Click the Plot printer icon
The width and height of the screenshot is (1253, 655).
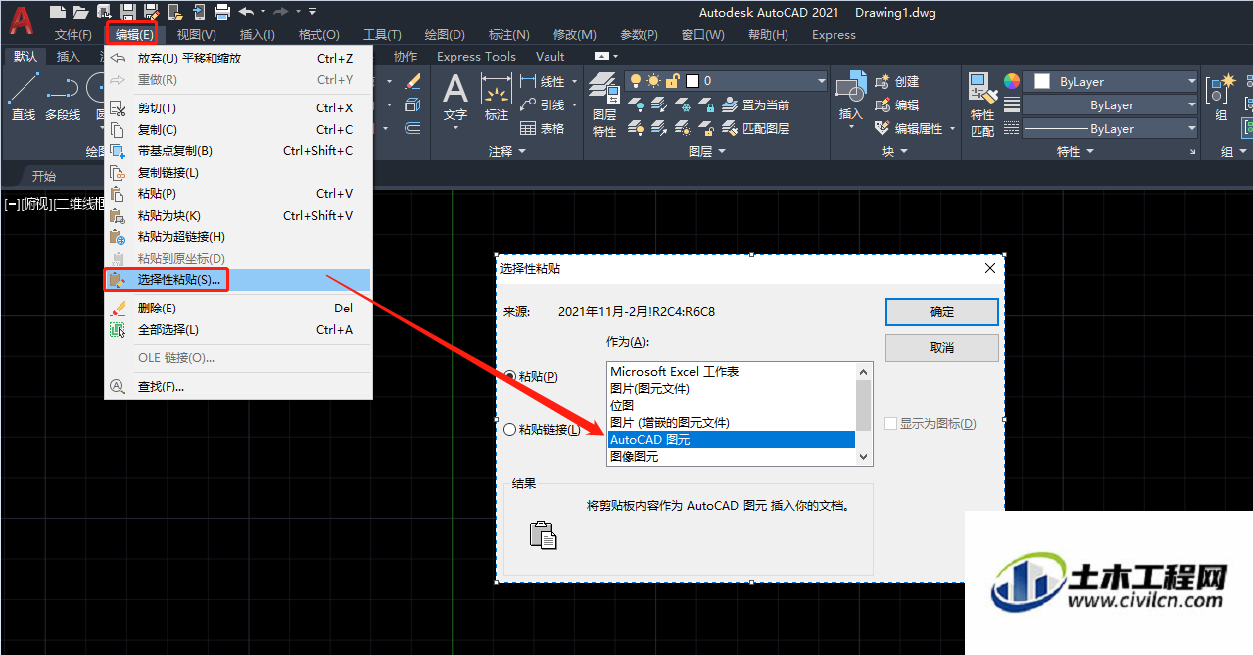point(222,12)
